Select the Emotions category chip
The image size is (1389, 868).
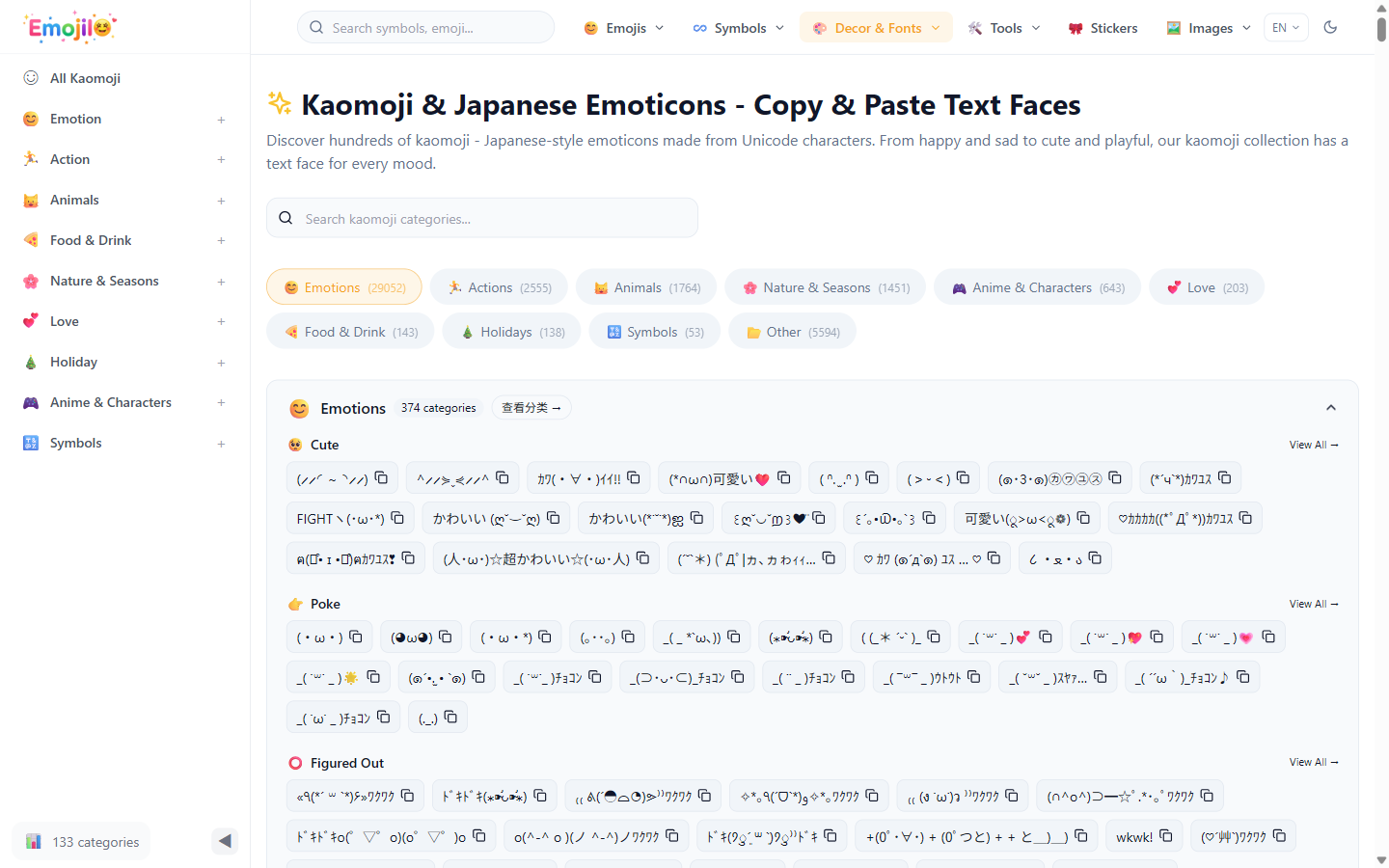(344, 287)
